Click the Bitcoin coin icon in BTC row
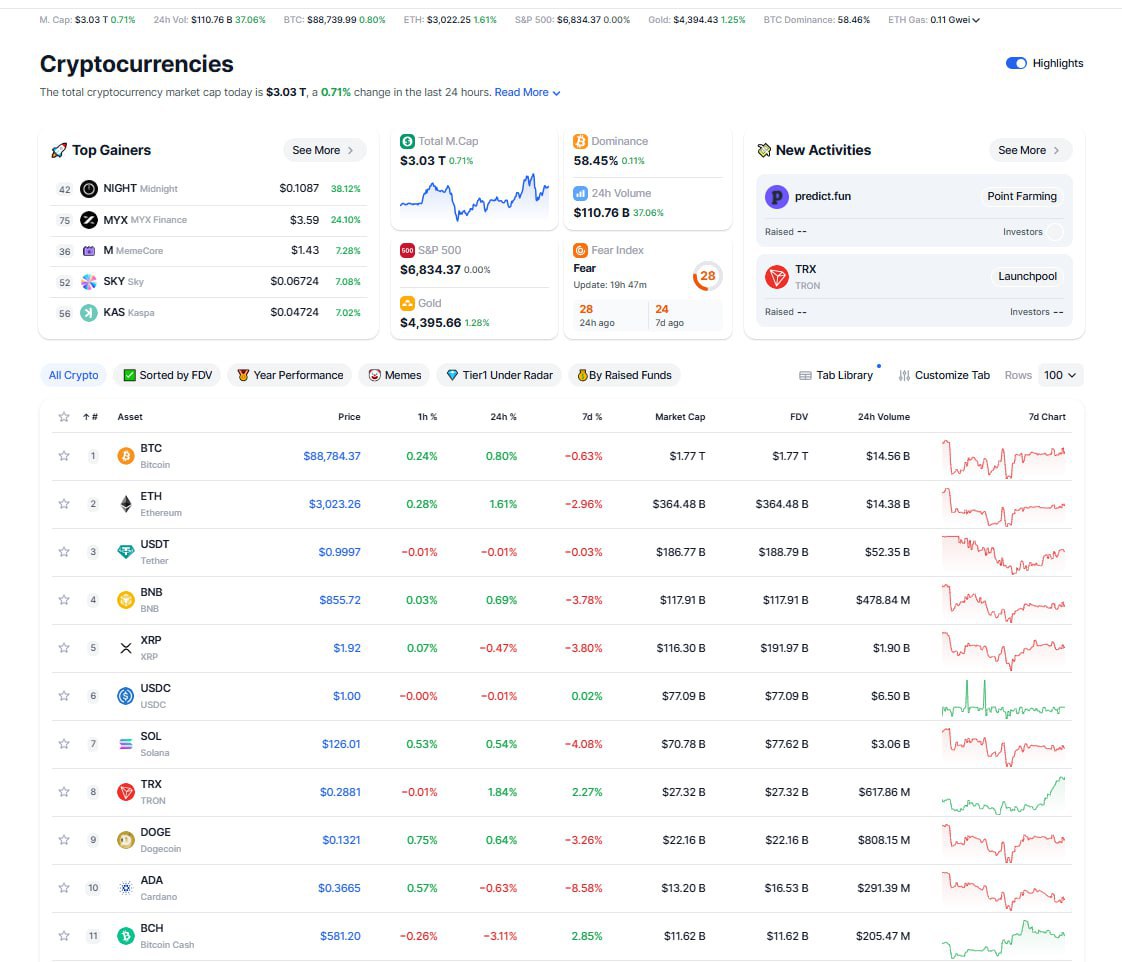1122x962 pixels. [126, 456]
